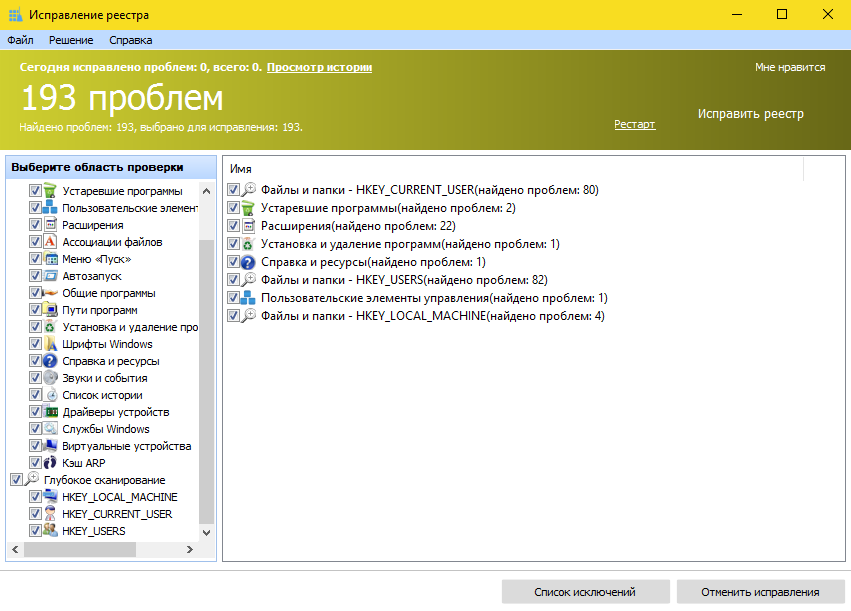Click the sidebar horizontal scroll right arrow
This screenshot has width=851, height=611.
coord(189,549)
